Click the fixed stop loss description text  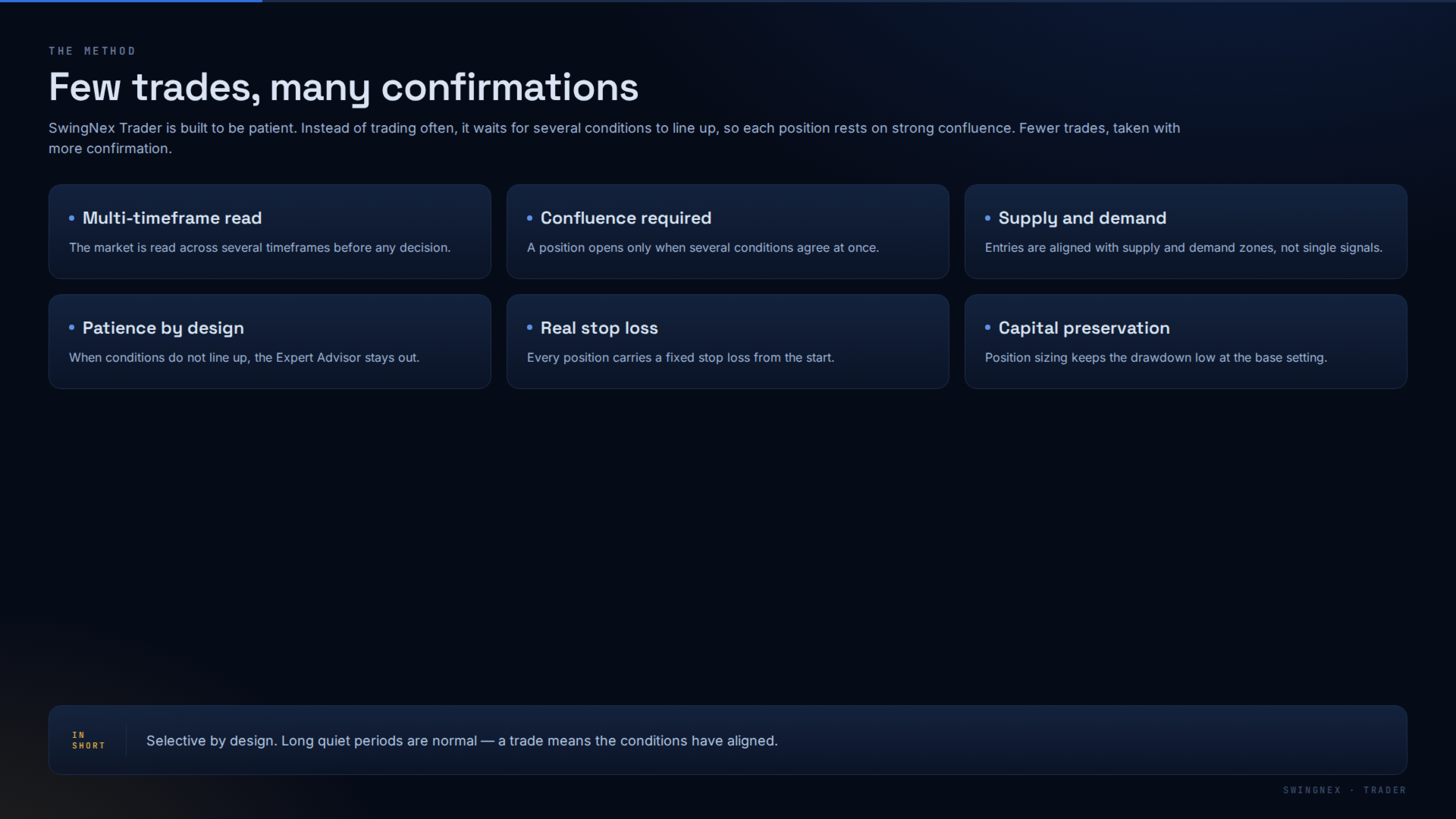pyautogui.click(x=680, y=358)
